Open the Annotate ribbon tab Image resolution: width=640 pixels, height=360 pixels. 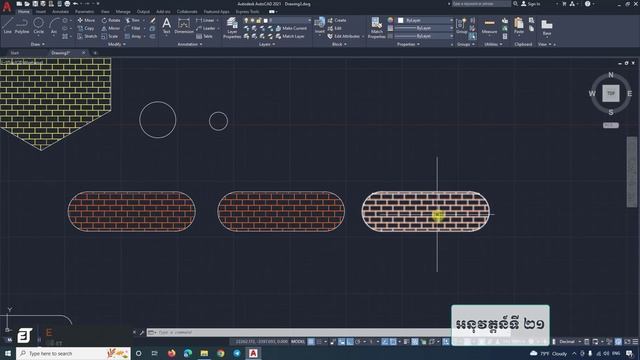[x=60, y=11]
